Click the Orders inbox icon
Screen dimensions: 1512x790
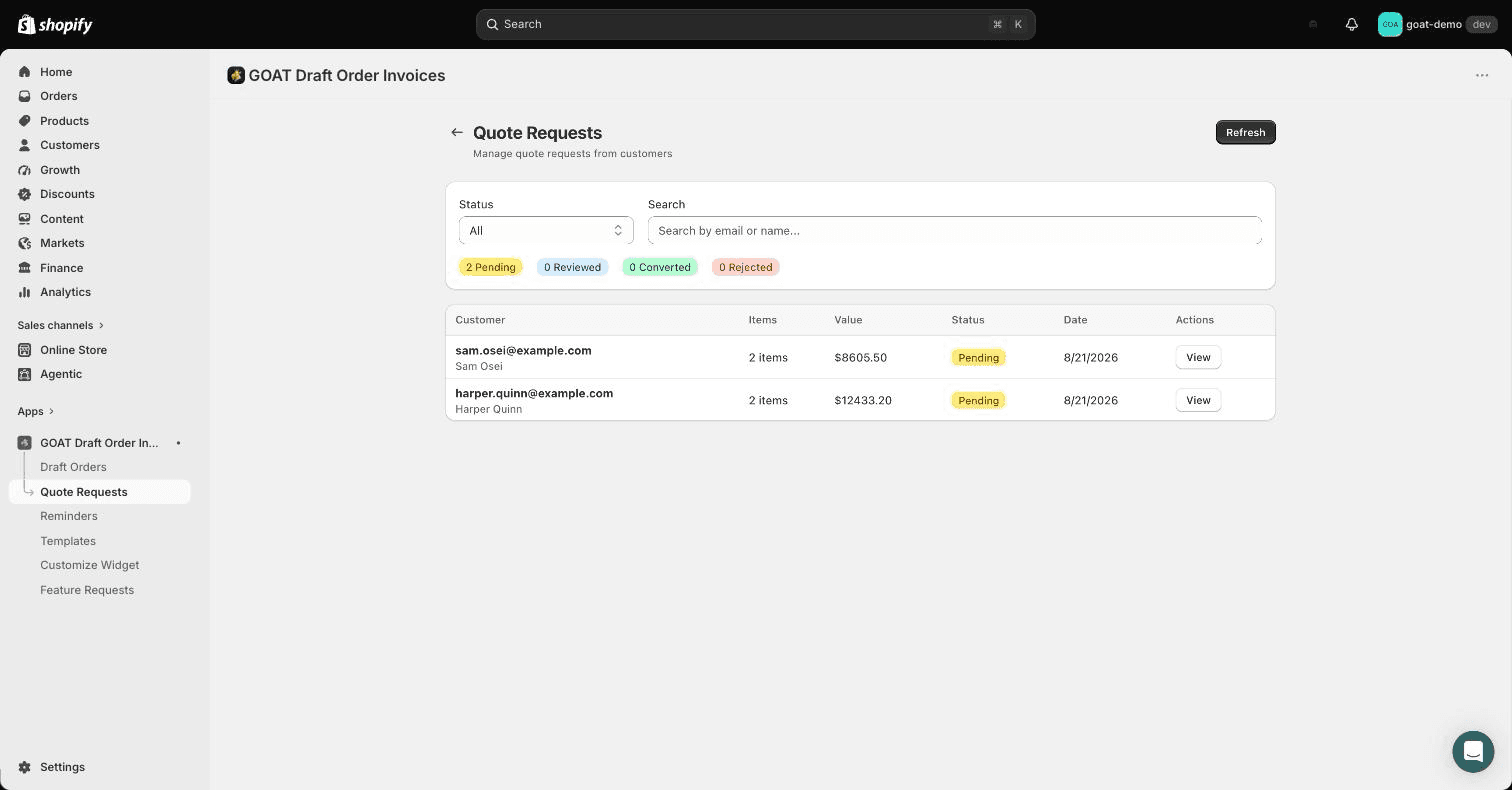point(25,96)
